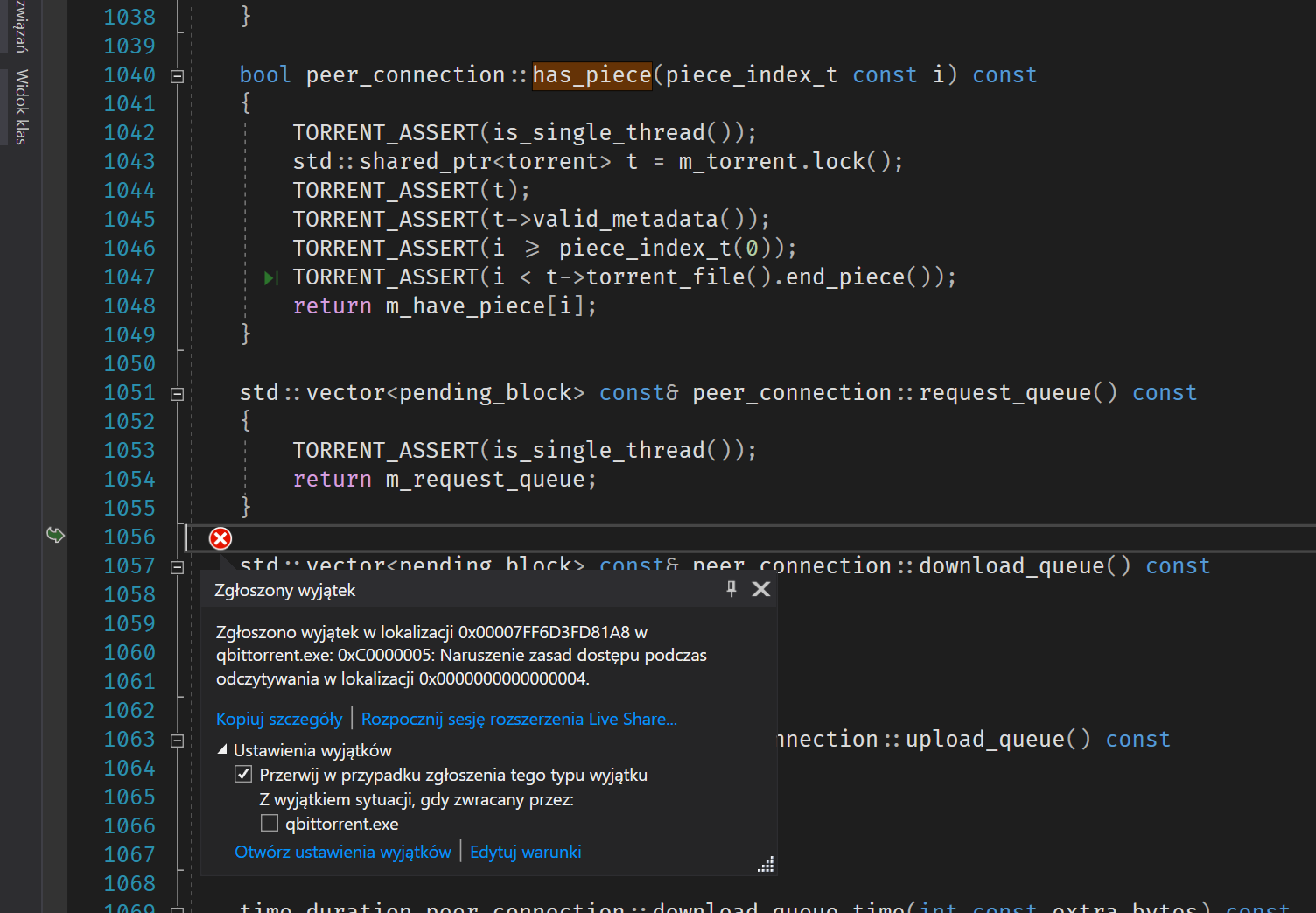Pin the Zgłoszony wyjątek exception popup

[x=731, y=589]
